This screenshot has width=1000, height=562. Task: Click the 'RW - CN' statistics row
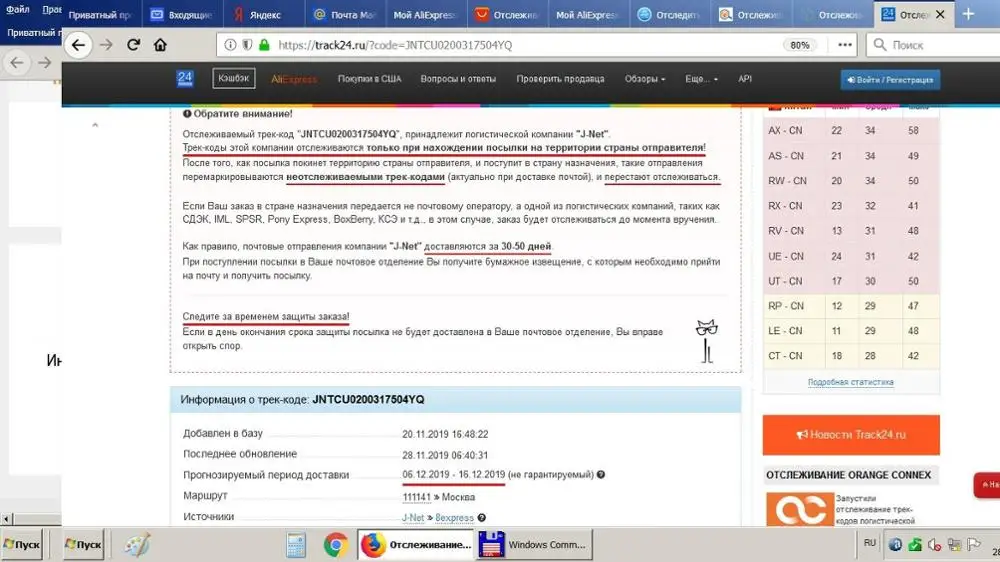click(x=851, y=181)
